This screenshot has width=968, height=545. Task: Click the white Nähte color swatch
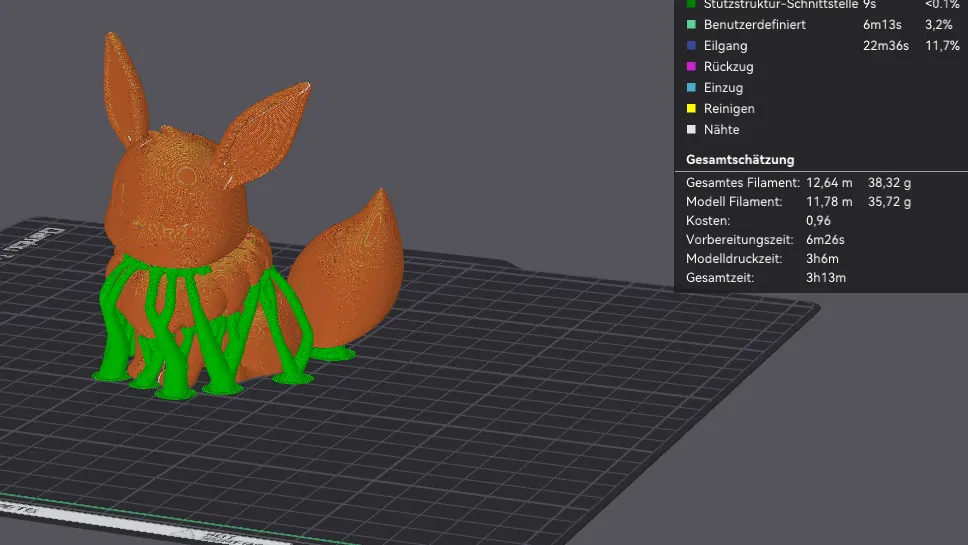click(x=691, y=130)
